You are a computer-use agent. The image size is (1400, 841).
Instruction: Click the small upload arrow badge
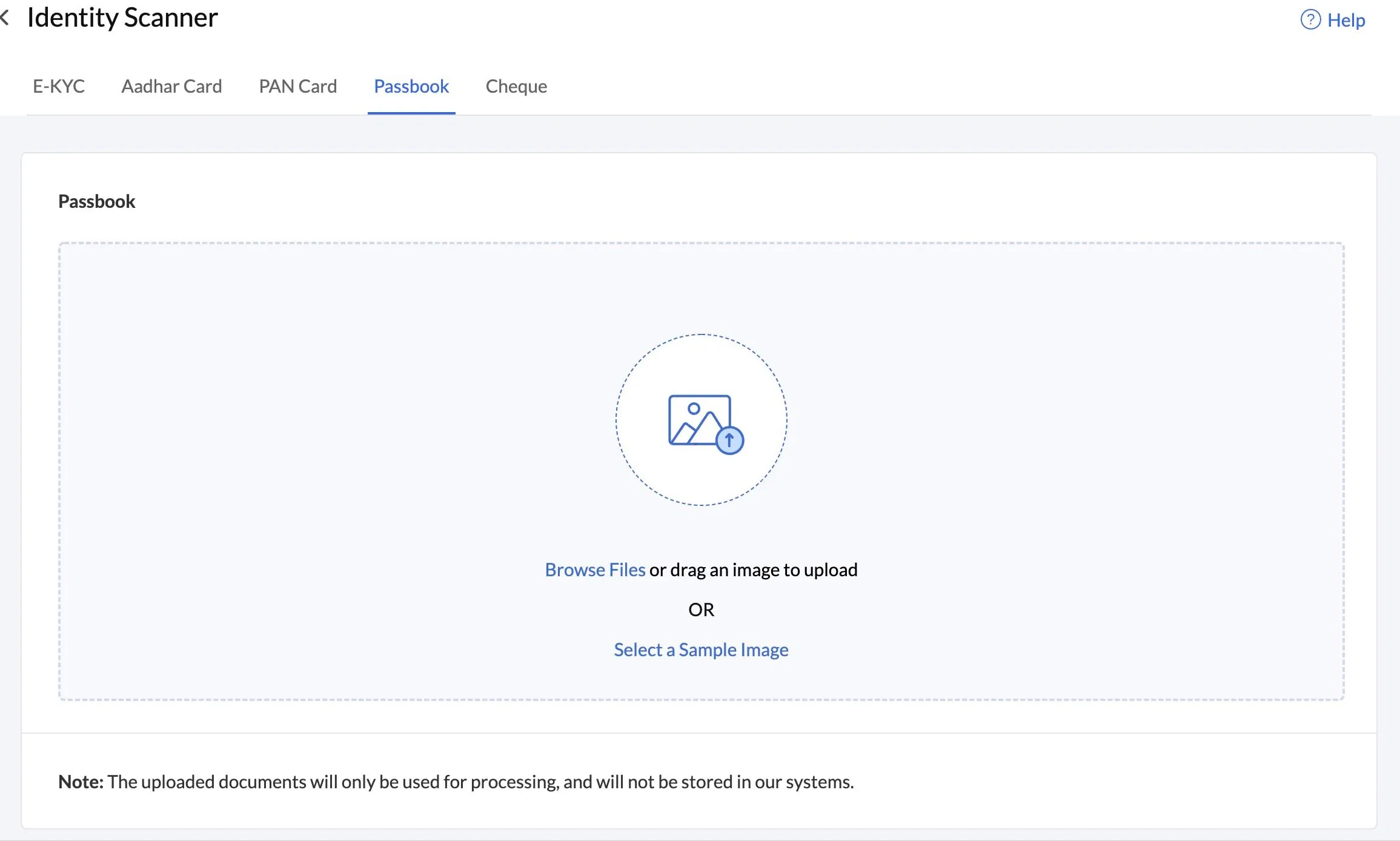[730, 440]
